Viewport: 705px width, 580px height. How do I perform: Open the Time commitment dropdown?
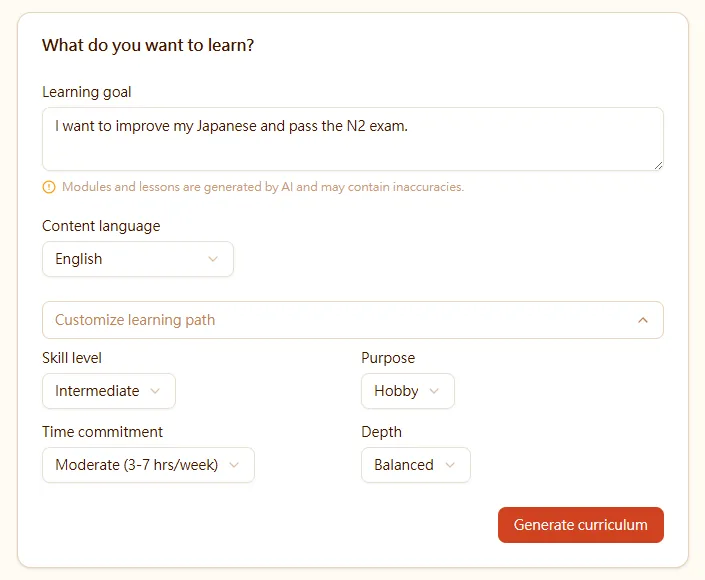click(x=148, y=465)
